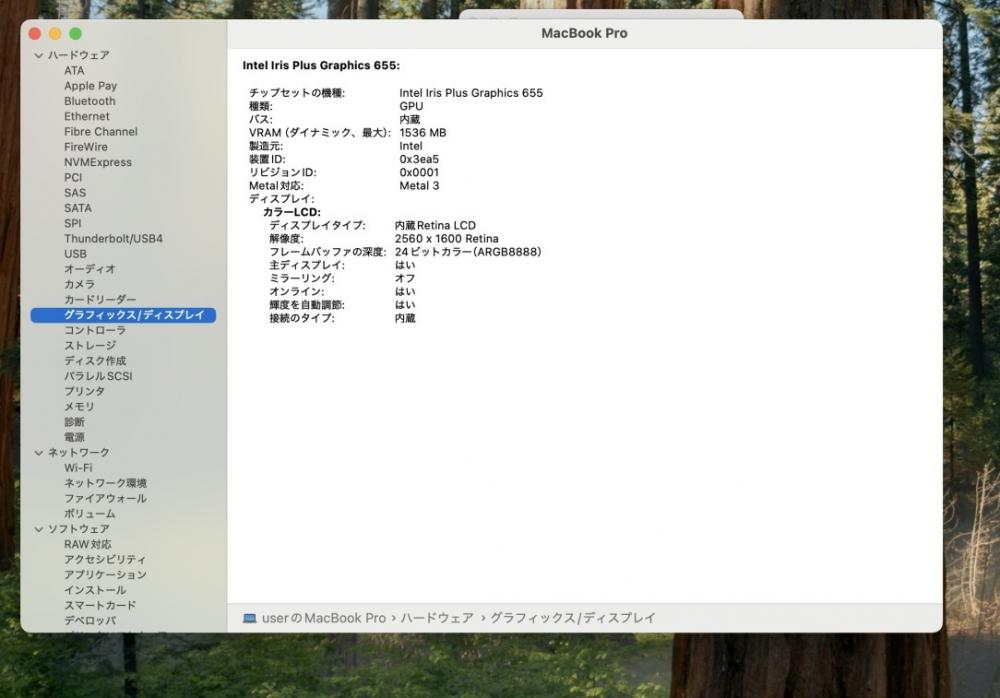Select パラレルSCSI in the sidebar
The image size is (1000, 698).
pos(98,376)
